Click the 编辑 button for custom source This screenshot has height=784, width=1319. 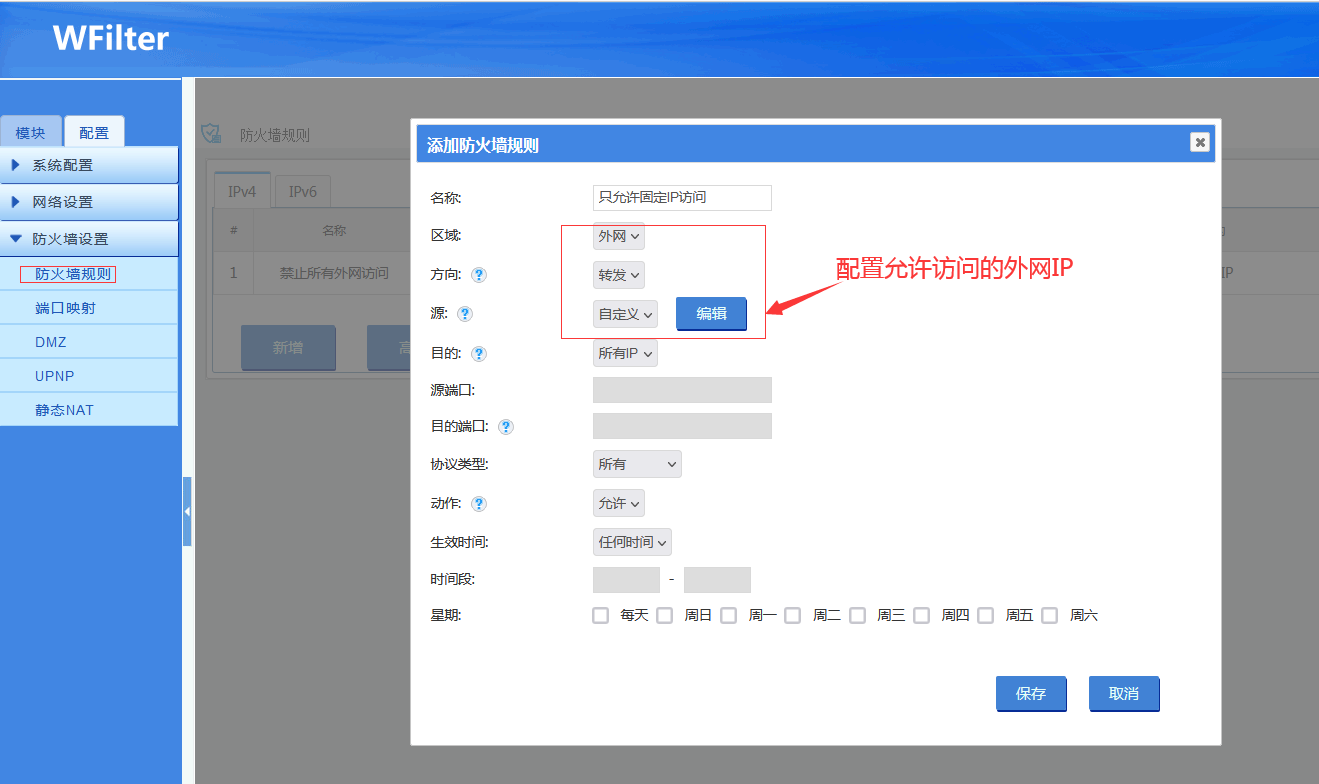(711, 313)
